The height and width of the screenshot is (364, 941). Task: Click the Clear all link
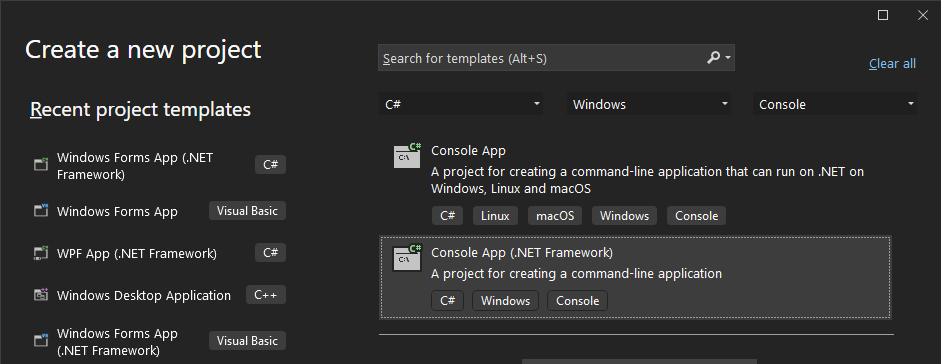click(x=892, y=64)
